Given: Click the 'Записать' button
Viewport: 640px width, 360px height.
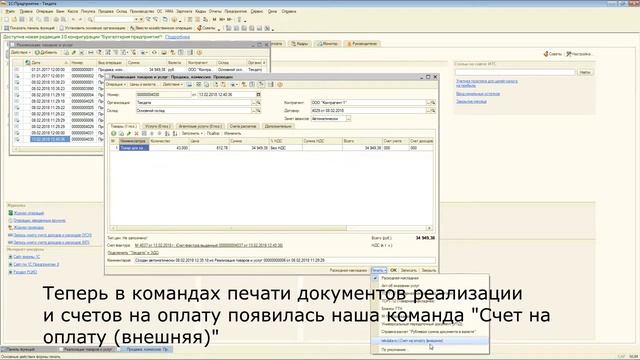Looking at the screenshot, I should [x=409, y=270].
